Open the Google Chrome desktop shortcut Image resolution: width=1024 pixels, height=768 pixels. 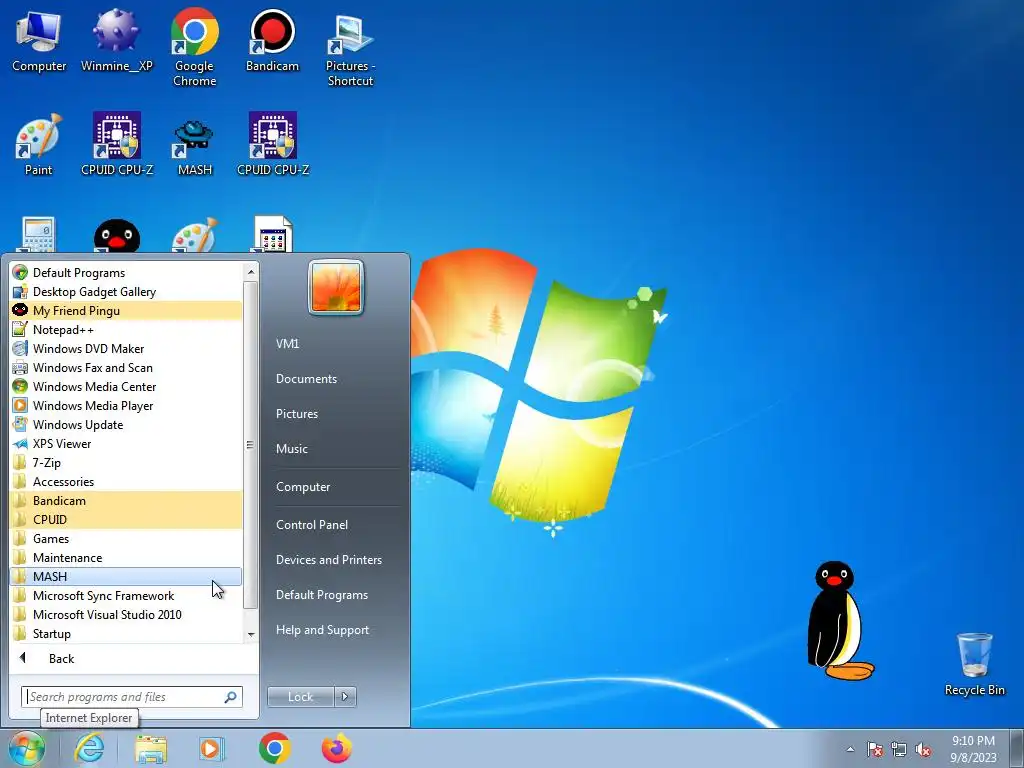click(194, 48)
